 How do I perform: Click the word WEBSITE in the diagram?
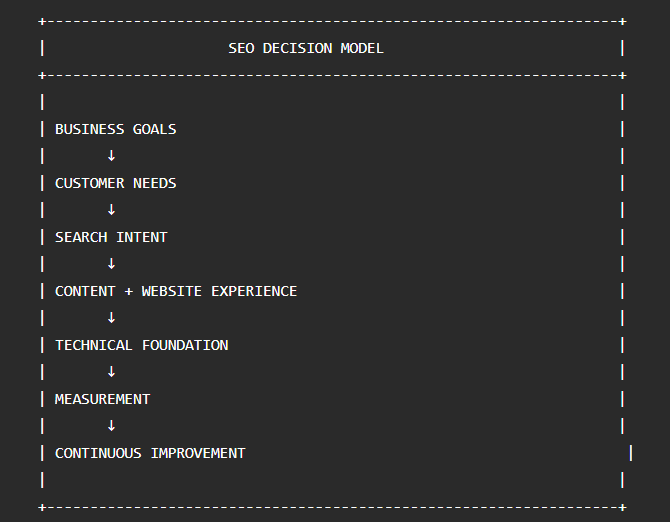point(171,291)
